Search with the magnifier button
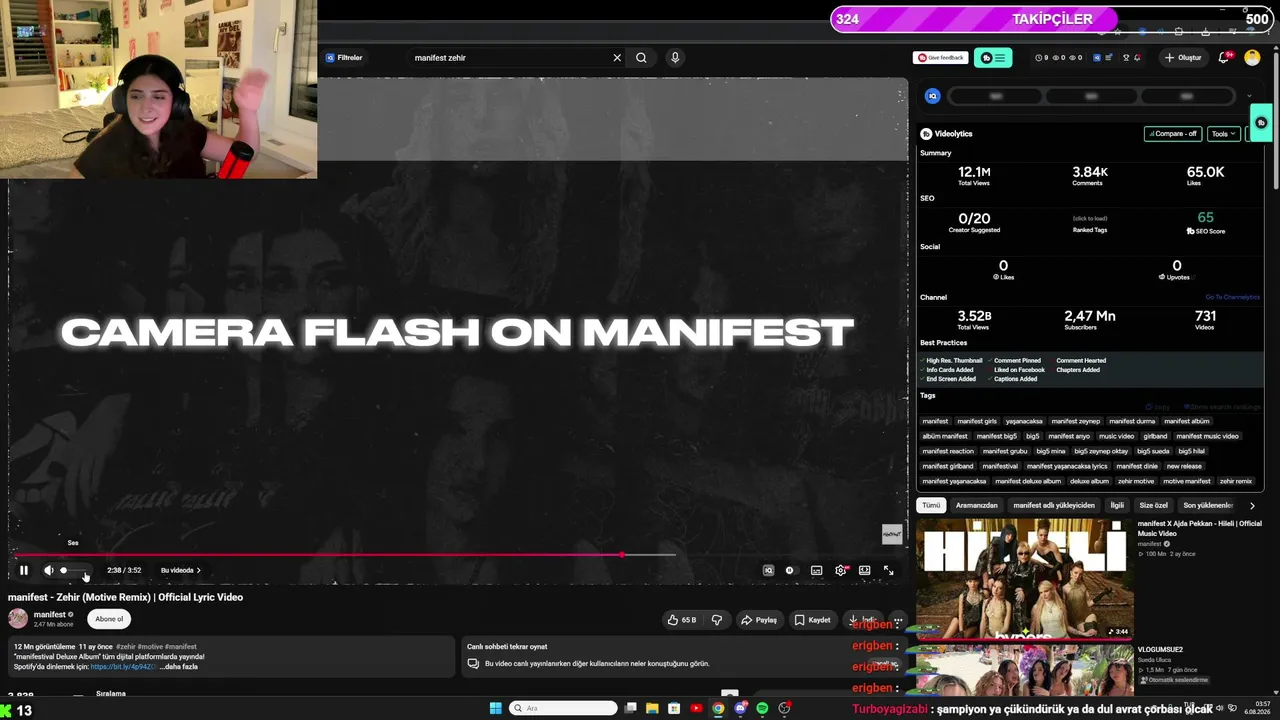This screenshot has height=720, width=1280. (641, 58)
